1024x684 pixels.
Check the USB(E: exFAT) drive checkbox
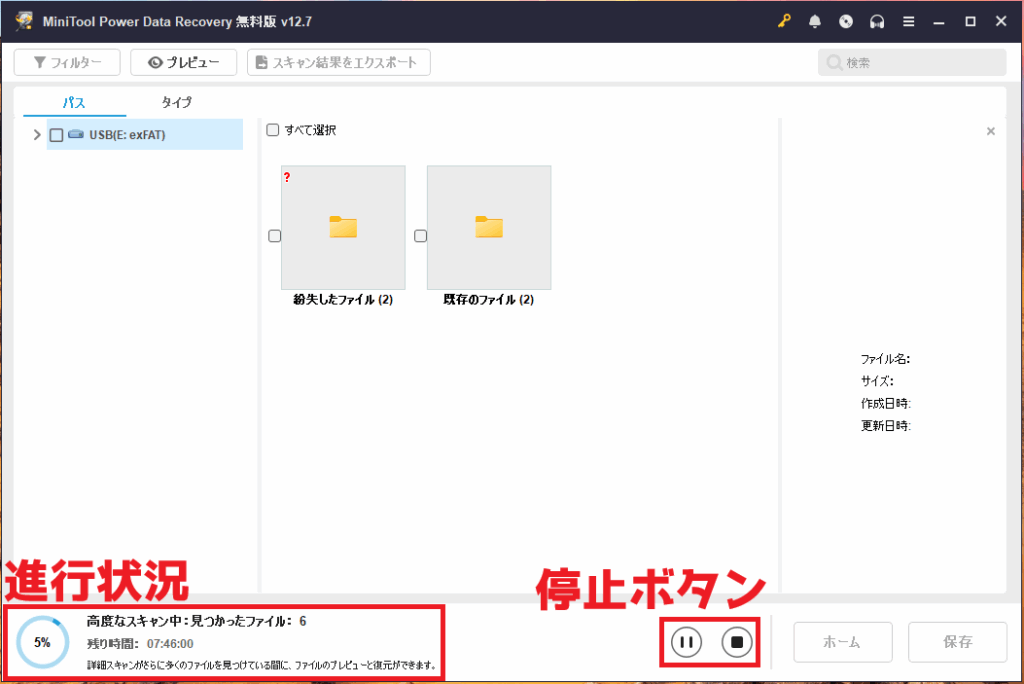click(x=56, y=135)
